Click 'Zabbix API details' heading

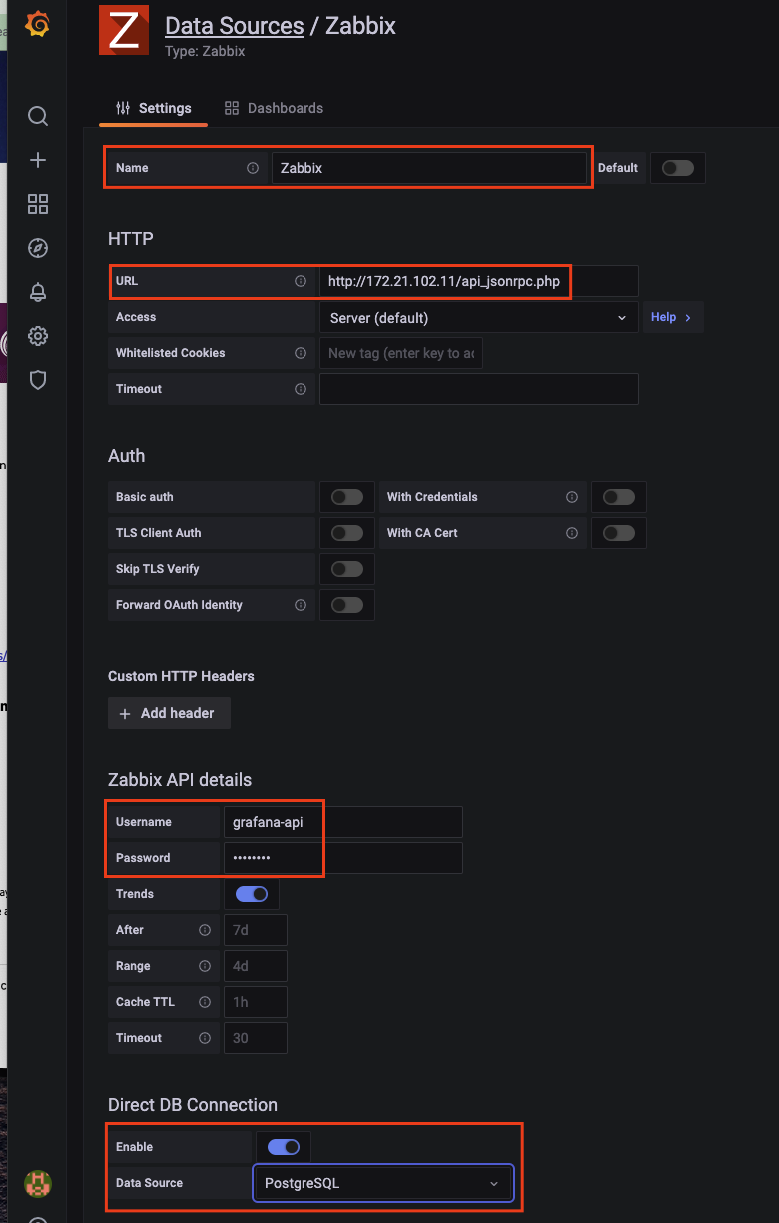point(180,780)
